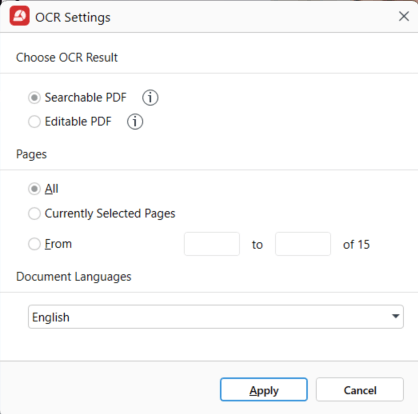Focus the From start page field
This screenshot has width=418, height=414.
(x=212, y=244)
